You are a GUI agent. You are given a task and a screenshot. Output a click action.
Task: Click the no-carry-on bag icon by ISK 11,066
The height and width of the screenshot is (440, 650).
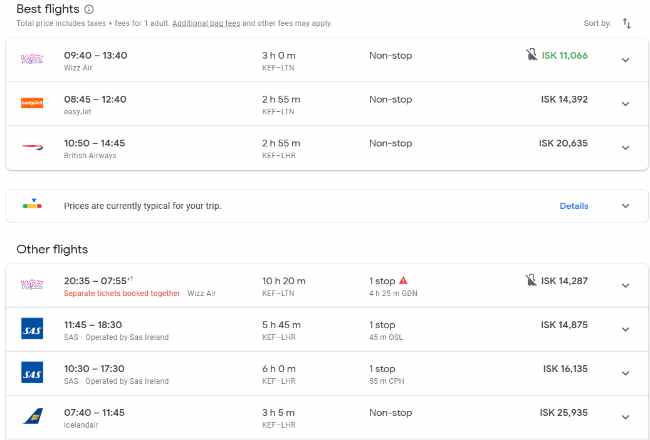pyautogui.click(x=530, y=55)
